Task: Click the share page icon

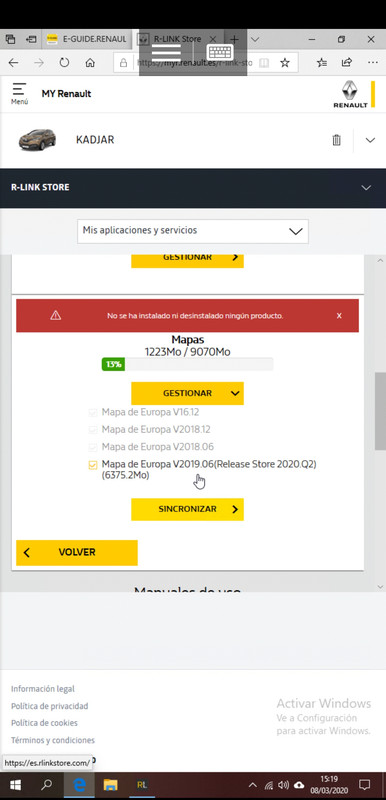Action: pyautogui.click(x=347, y=63)
